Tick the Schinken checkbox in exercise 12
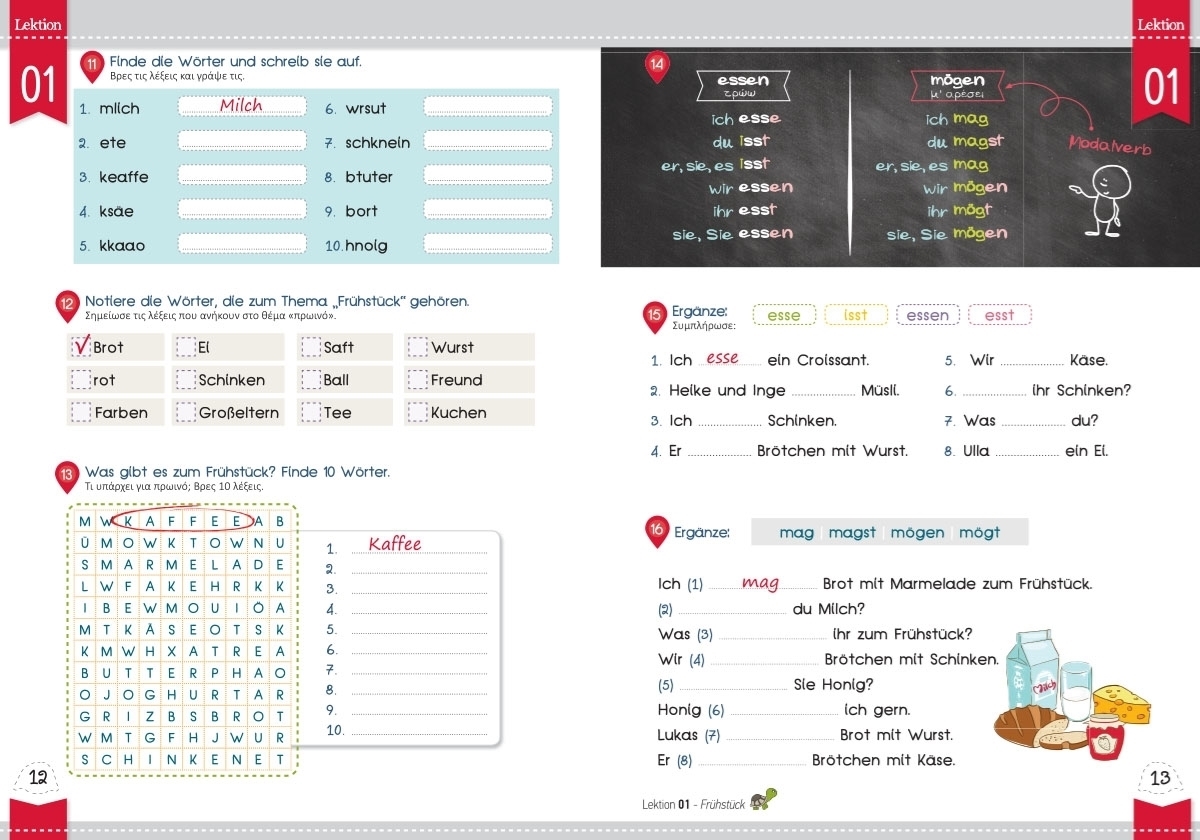 click(x=186, y=380)
